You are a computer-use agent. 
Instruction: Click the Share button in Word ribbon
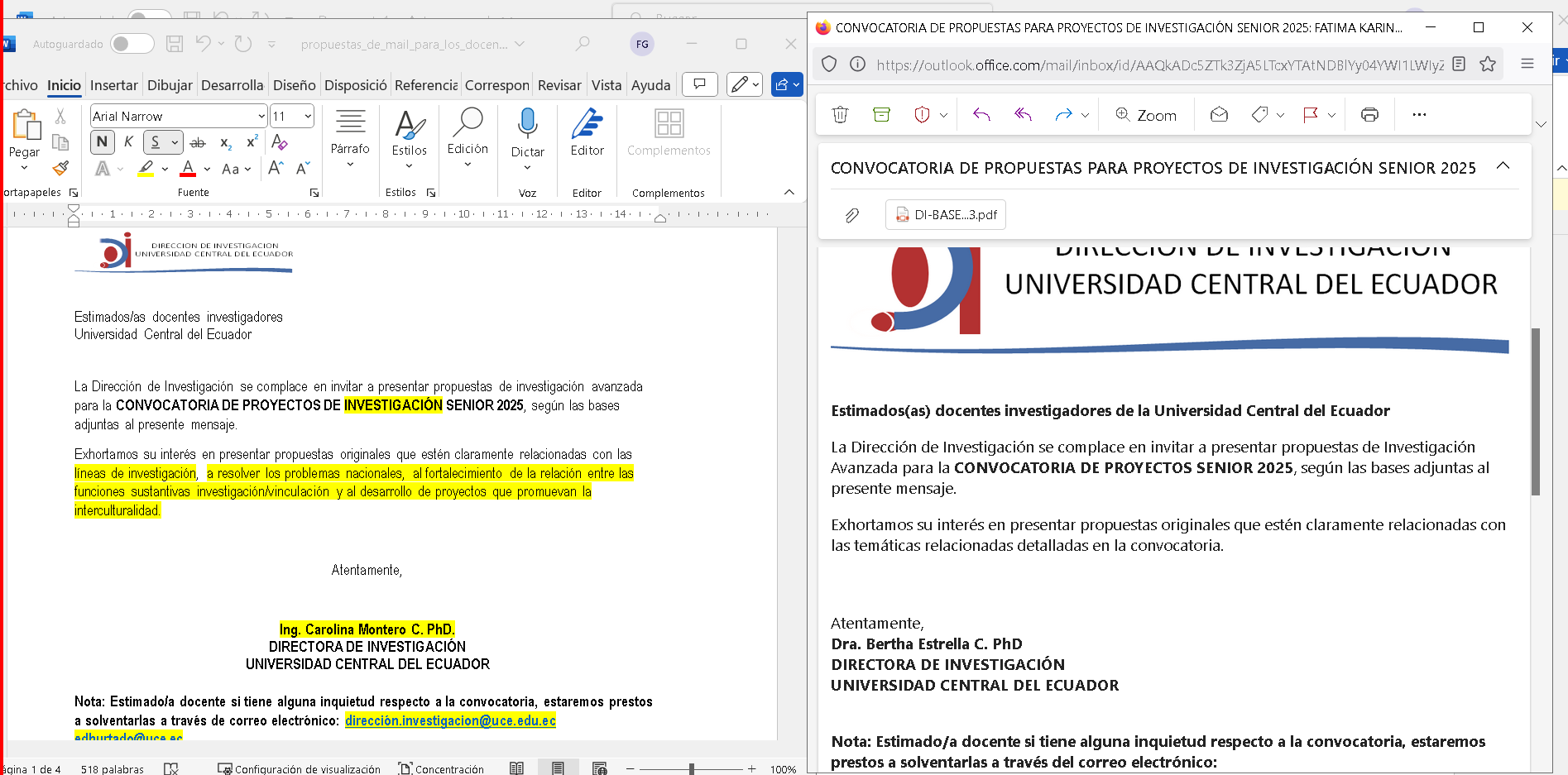787,84
